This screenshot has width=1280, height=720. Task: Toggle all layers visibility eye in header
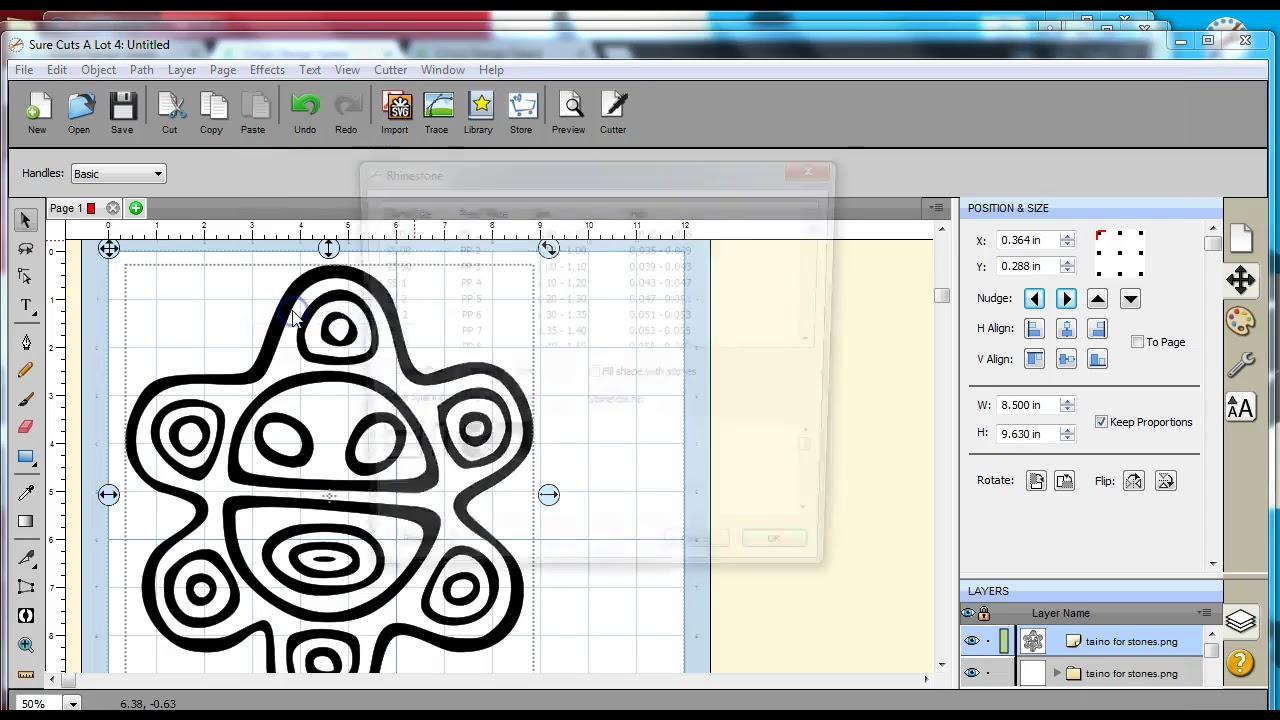click(968, 613)
